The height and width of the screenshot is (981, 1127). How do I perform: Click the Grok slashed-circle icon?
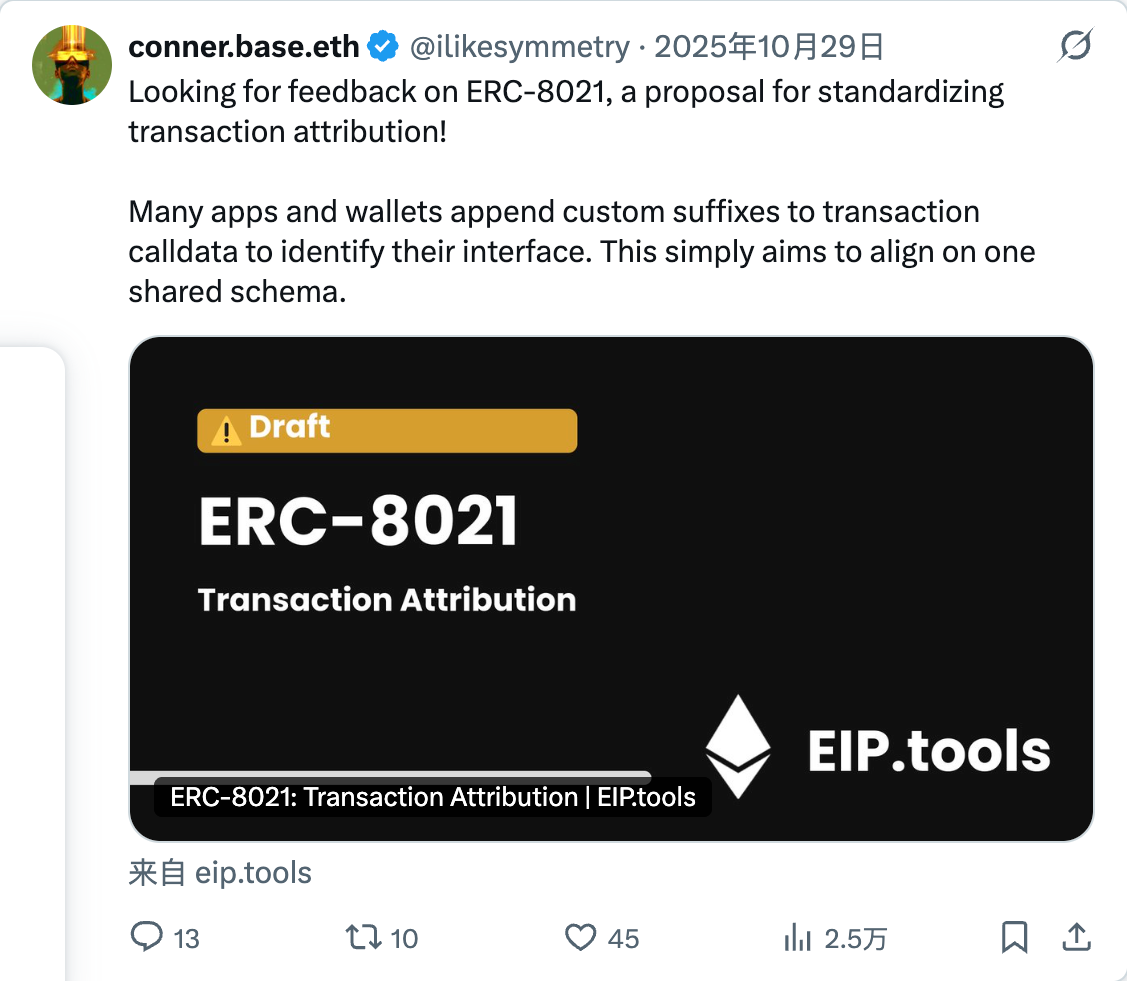tap(1075, 46)
